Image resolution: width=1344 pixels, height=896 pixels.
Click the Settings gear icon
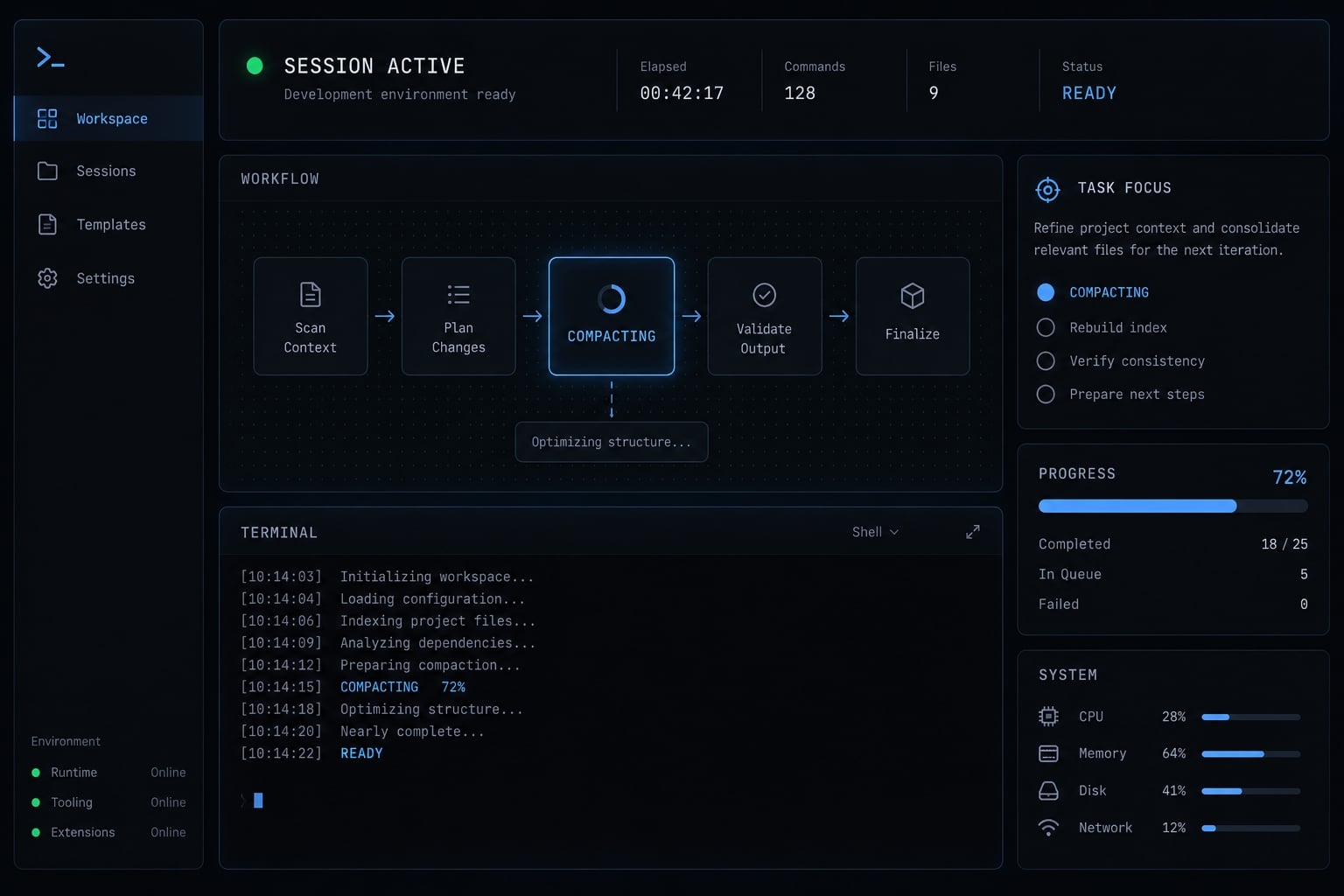pyautogui.click(x=47, y=278)
